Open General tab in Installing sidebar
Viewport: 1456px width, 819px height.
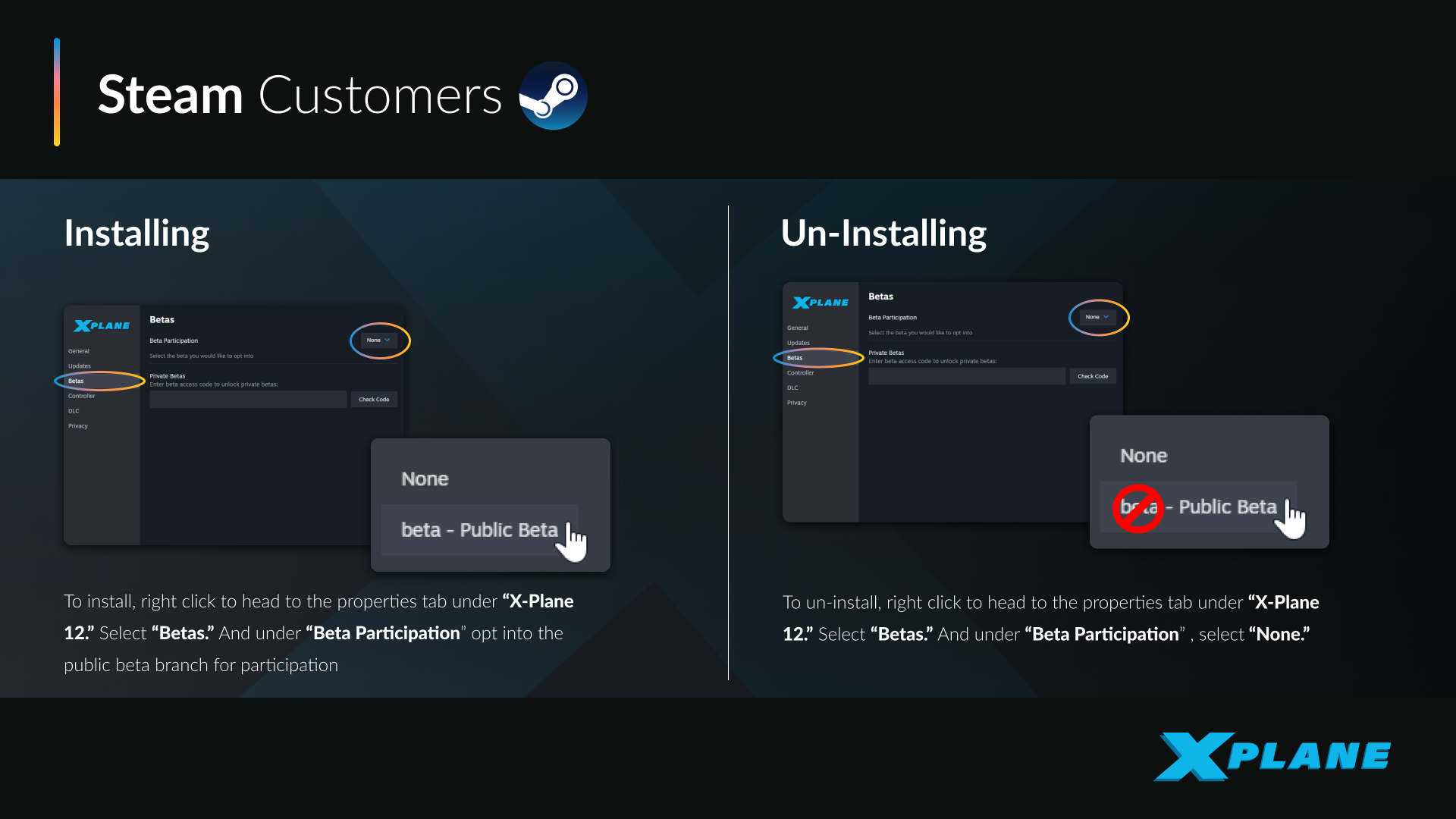pos(79,351)
